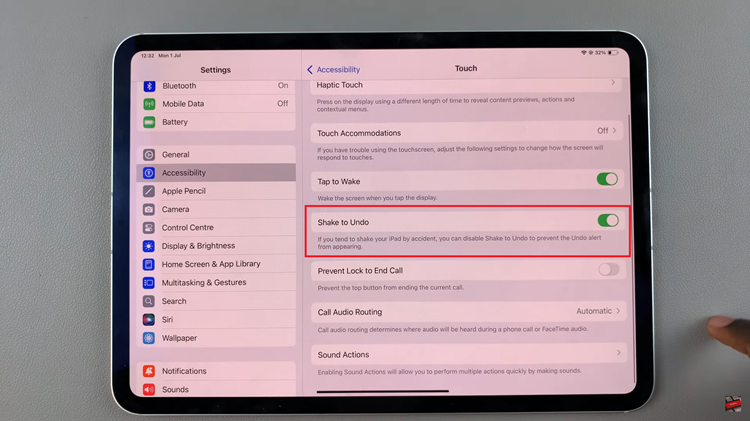Tap the red Sounds speaker icon
Viewport: 750px width, 421px height.
[149, 389]
